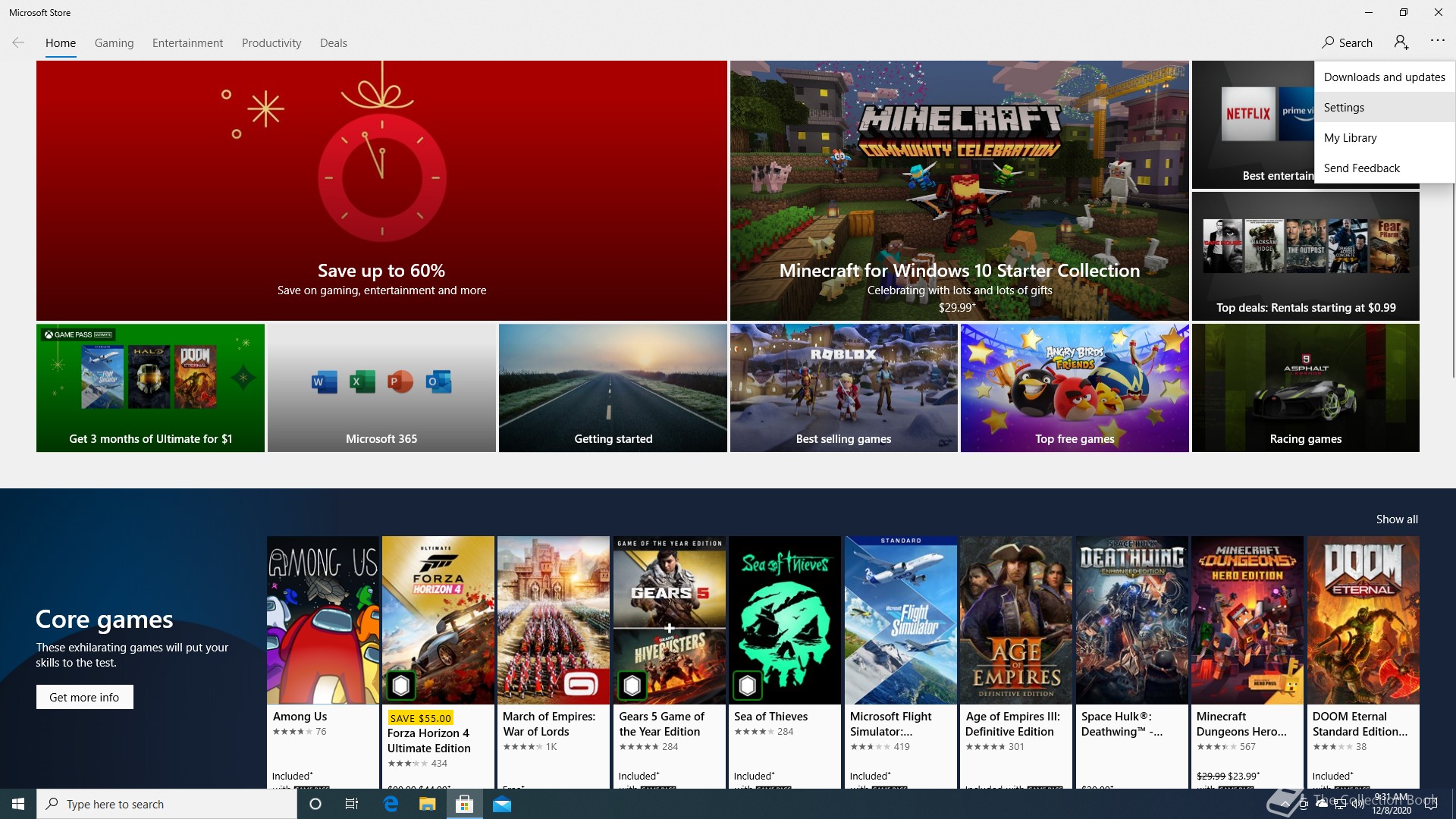Open March of Empires: War of Lords card
Screen dimensions: 1456x819
[x=553, y=662]
